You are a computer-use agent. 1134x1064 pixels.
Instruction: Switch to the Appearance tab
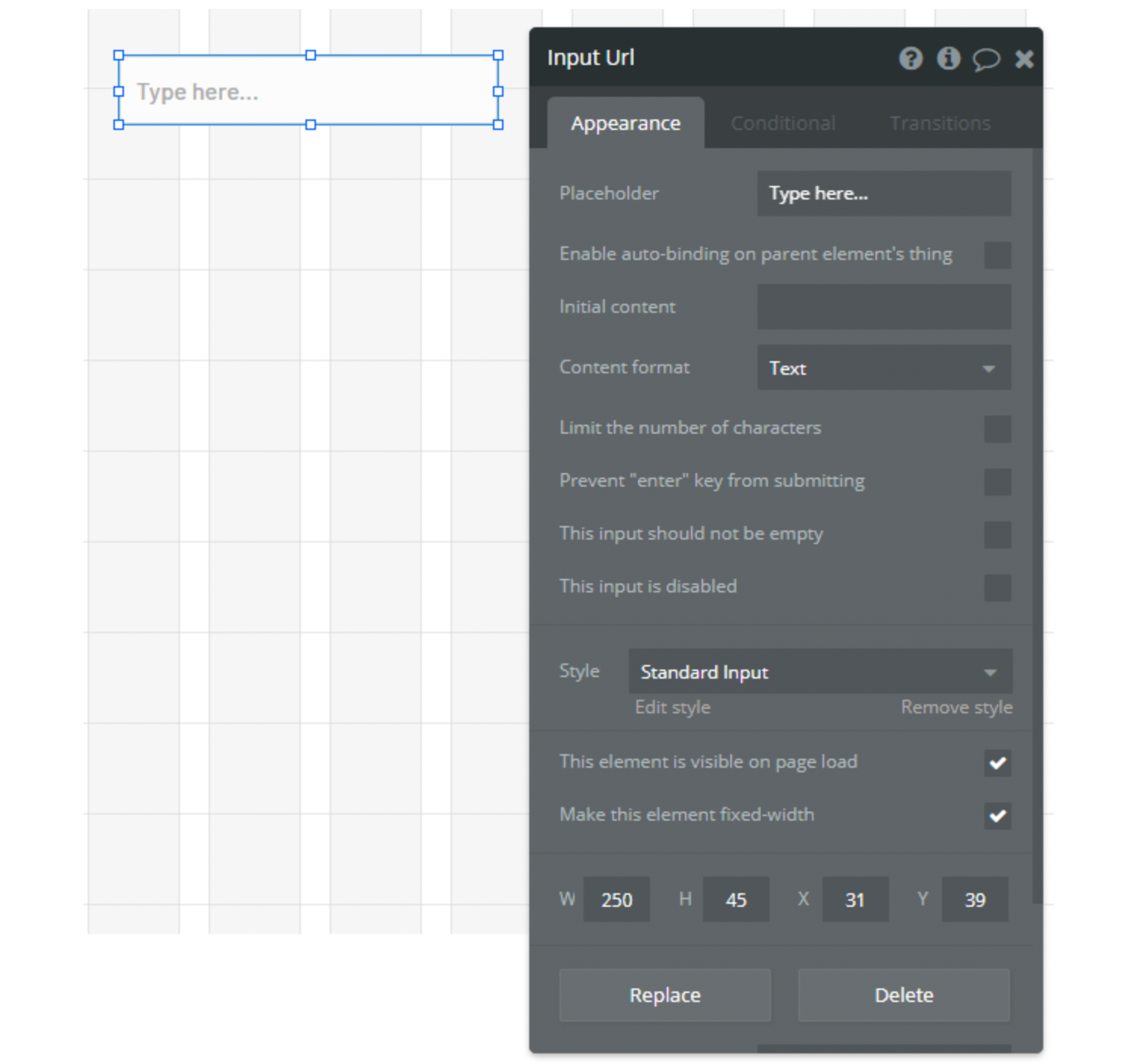pyautogui.click(x=626, y=122)
